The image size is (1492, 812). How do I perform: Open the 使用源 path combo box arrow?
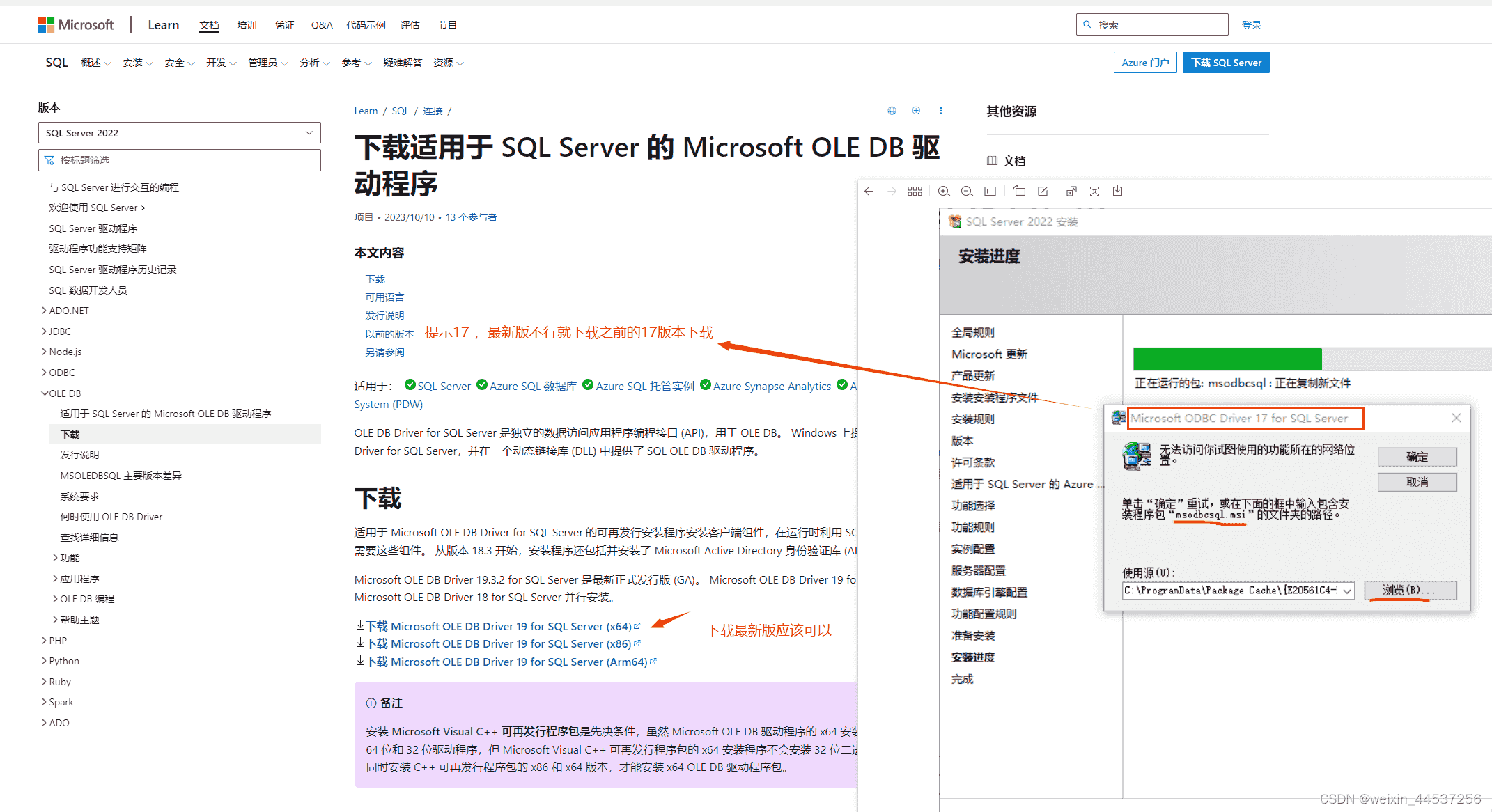pyautogui.click(x=1347, y=591)
